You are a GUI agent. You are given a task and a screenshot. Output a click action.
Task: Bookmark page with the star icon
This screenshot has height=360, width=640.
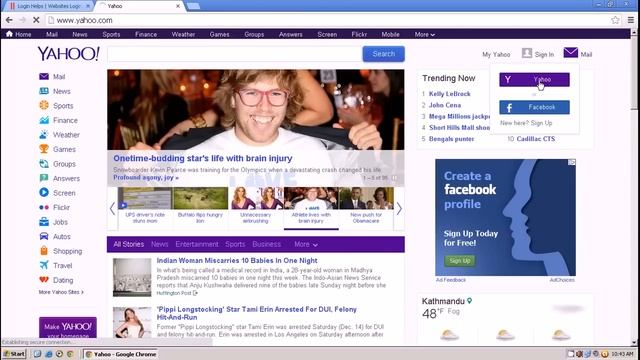click(x=615, y=20)
